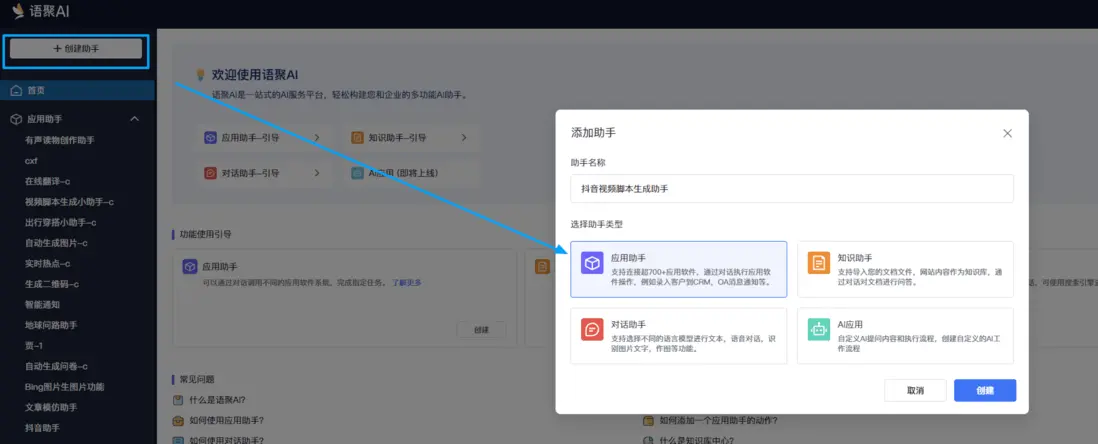Click green robot icon in AI应用 card
This screenshot has width=1098, height=444.
pyautogui.click(x=819, y=330)
